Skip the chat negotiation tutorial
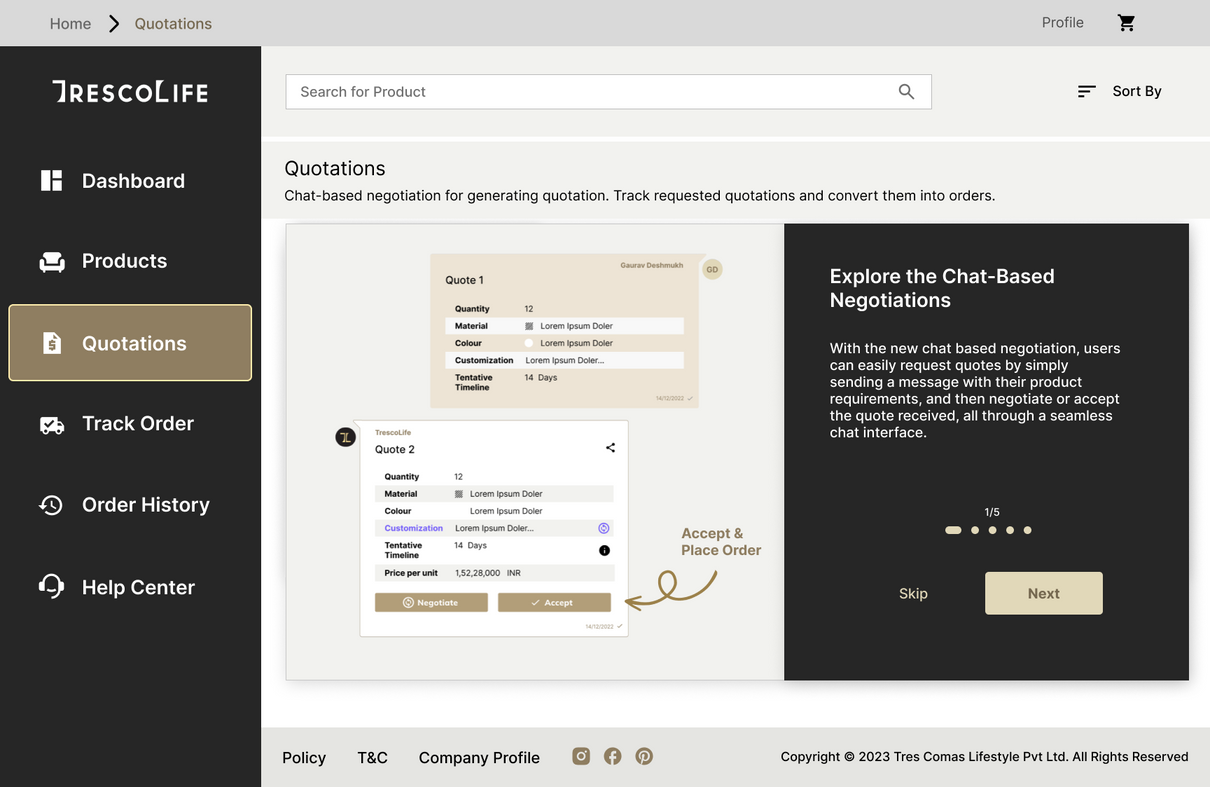 click(x=913, y=594)
